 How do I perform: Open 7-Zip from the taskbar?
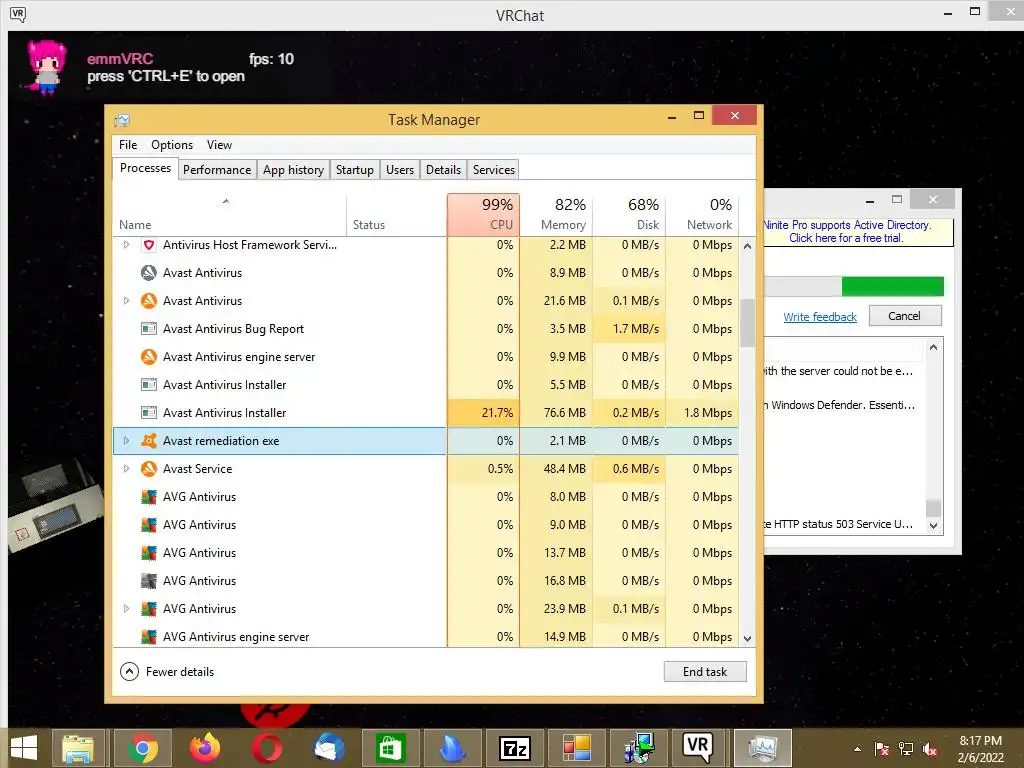(x=515, y=748)
